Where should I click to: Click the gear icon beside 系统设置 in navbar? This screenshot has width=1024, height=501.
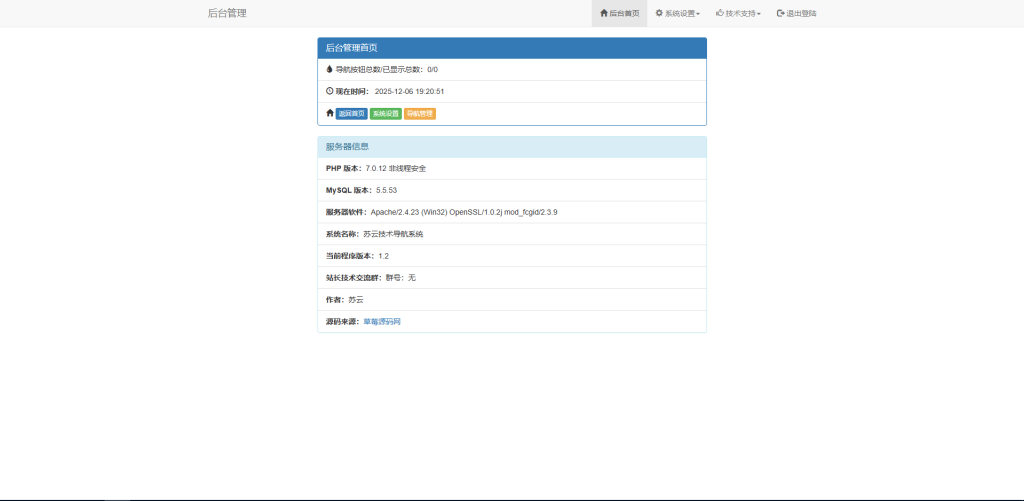click(659, 13)
